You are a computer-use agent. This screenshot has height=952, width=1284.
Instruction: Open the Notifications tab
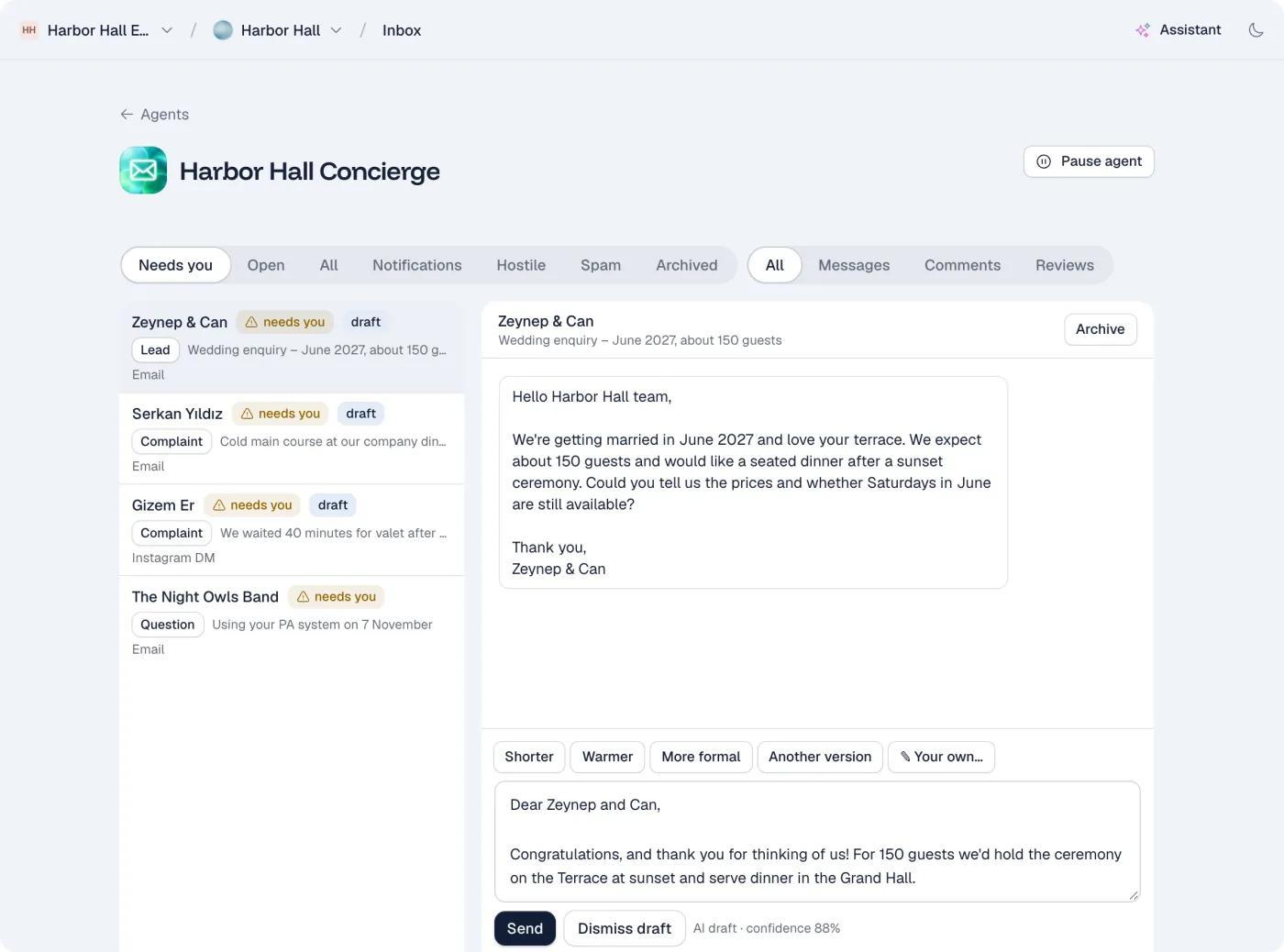tap(417, 265)
